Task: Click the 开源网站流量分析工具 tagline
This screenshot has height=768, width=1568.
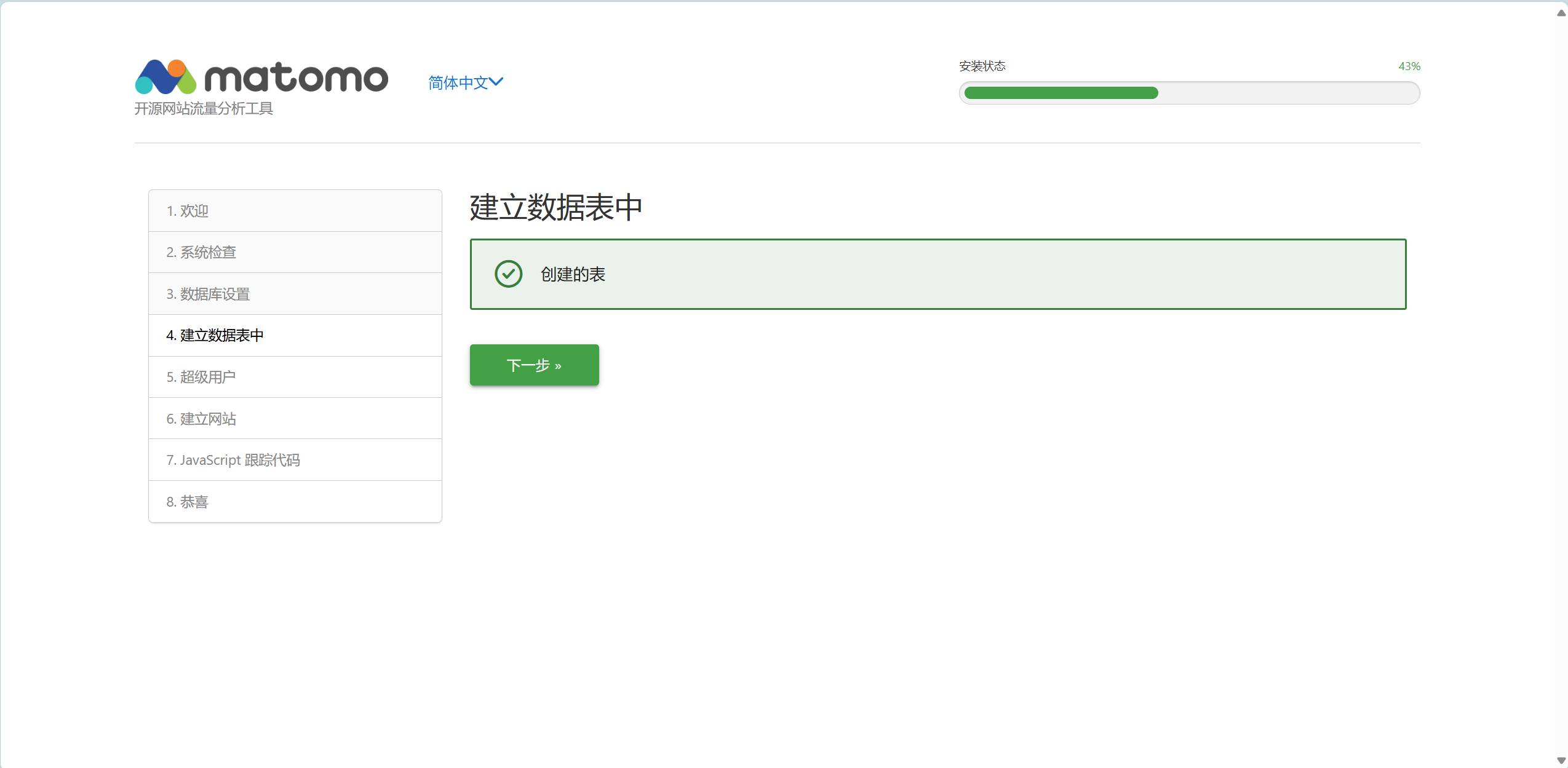Action: pos(204,109)
